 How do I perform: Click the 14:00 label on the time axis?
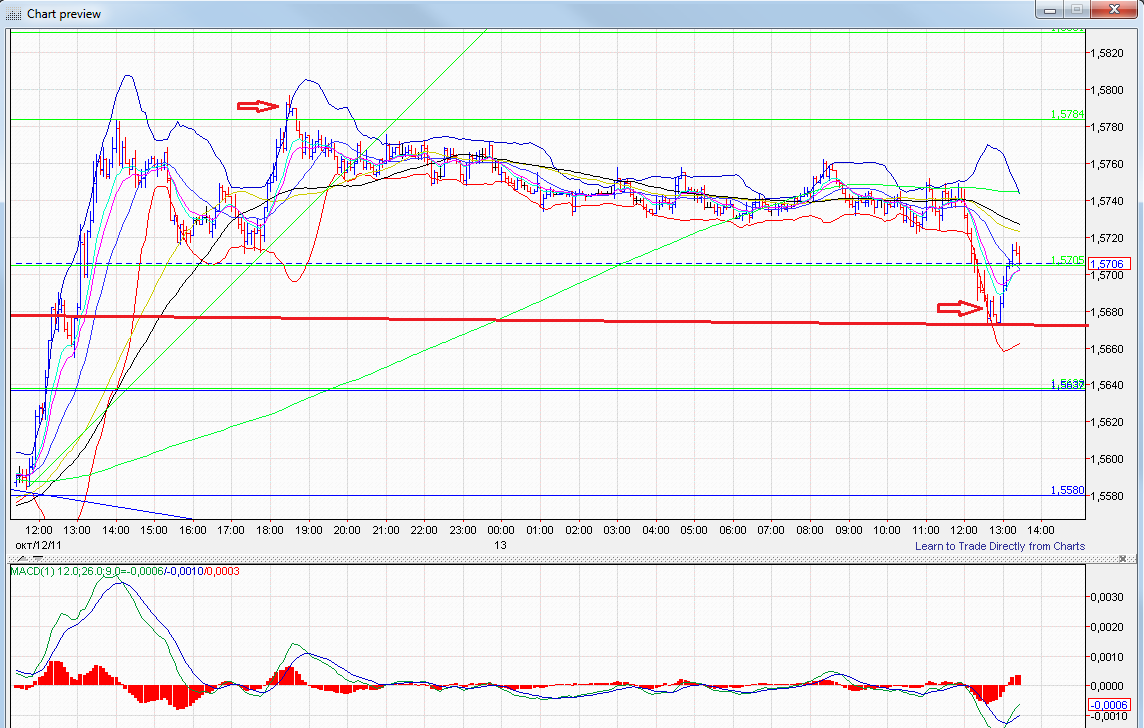(1042, 530)
